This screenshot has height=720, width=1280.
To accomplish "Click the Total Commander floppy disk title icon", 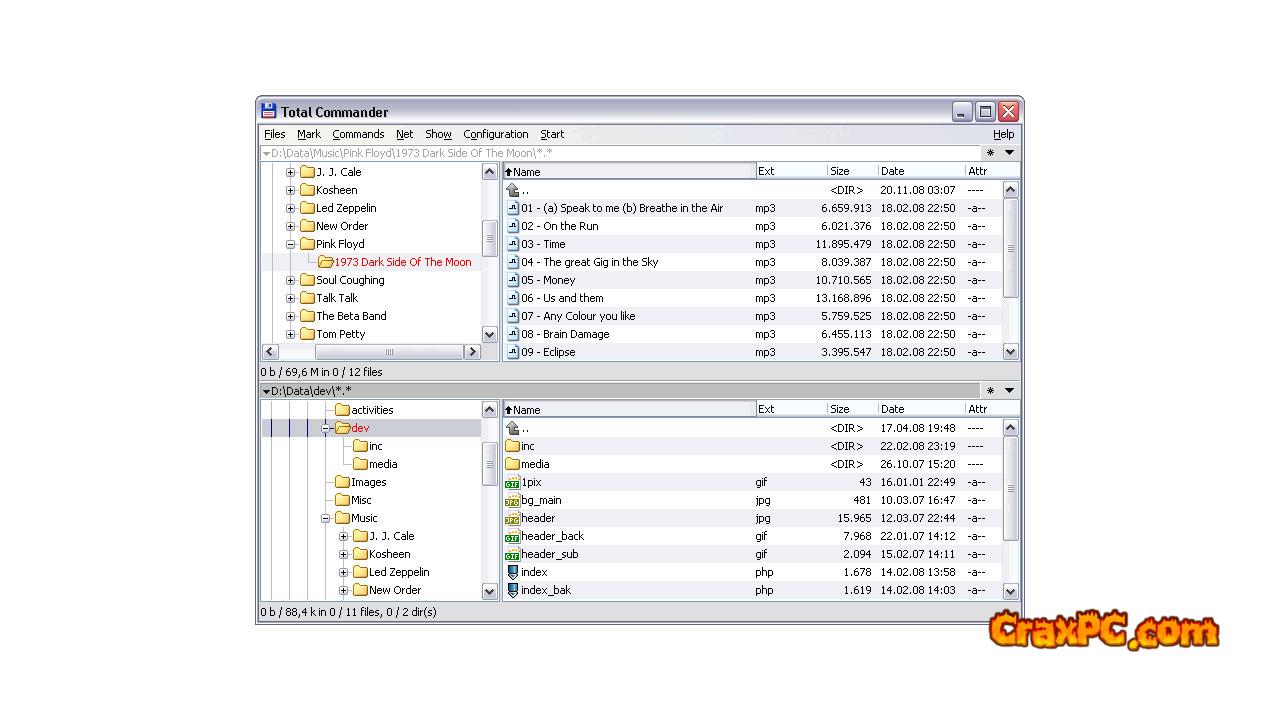I will click(268, 111).
